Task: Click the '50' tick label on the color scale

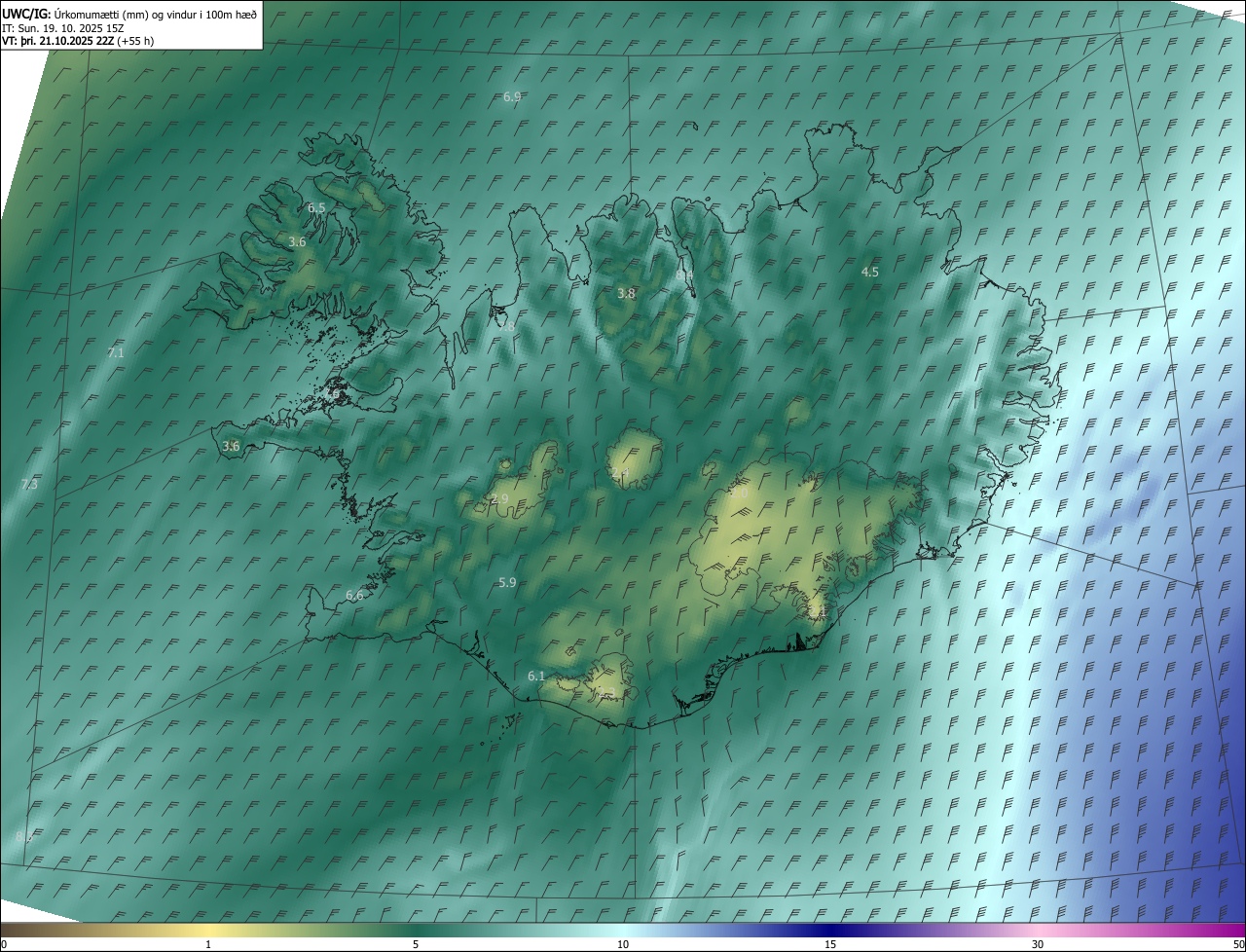Action: pos(1238,945)
